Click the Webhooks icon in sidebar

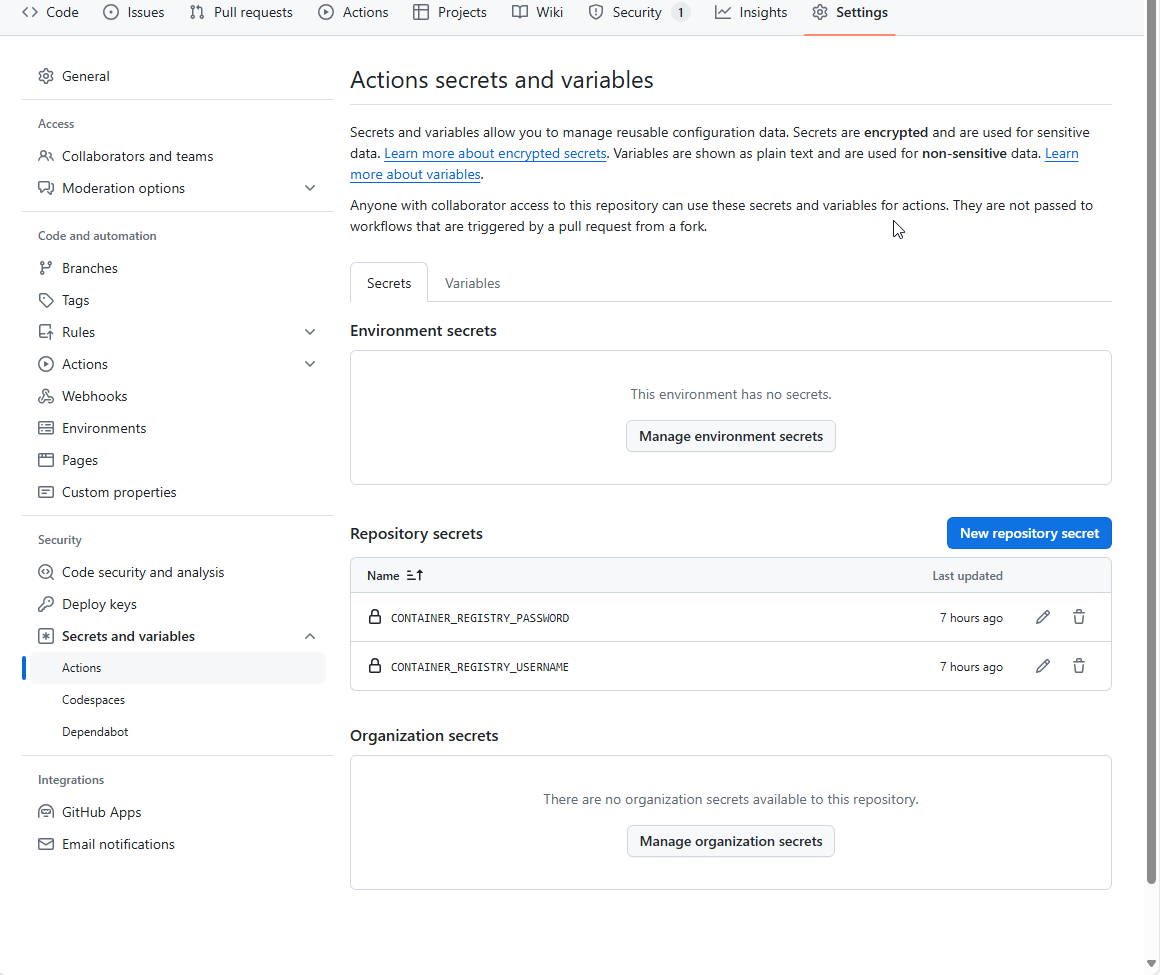coord(46,396)
